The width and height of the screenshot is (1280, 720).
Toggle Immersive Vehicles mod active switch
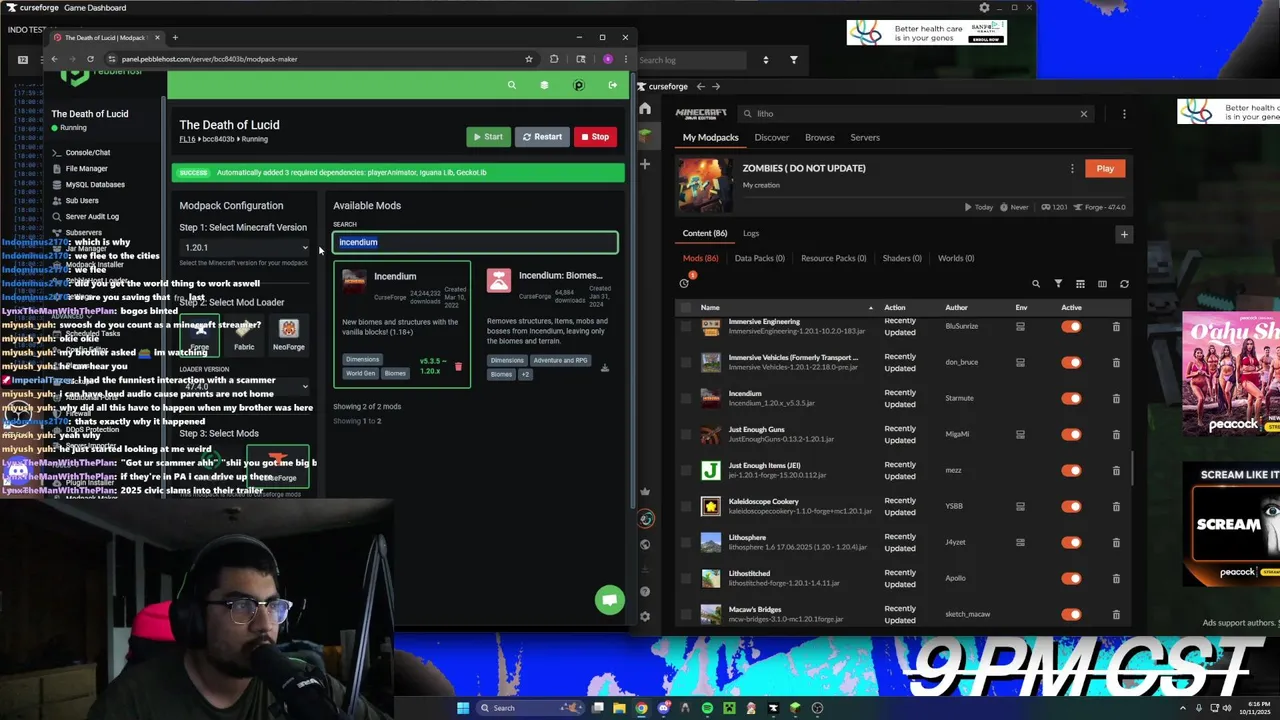(x=1071, y=363)
